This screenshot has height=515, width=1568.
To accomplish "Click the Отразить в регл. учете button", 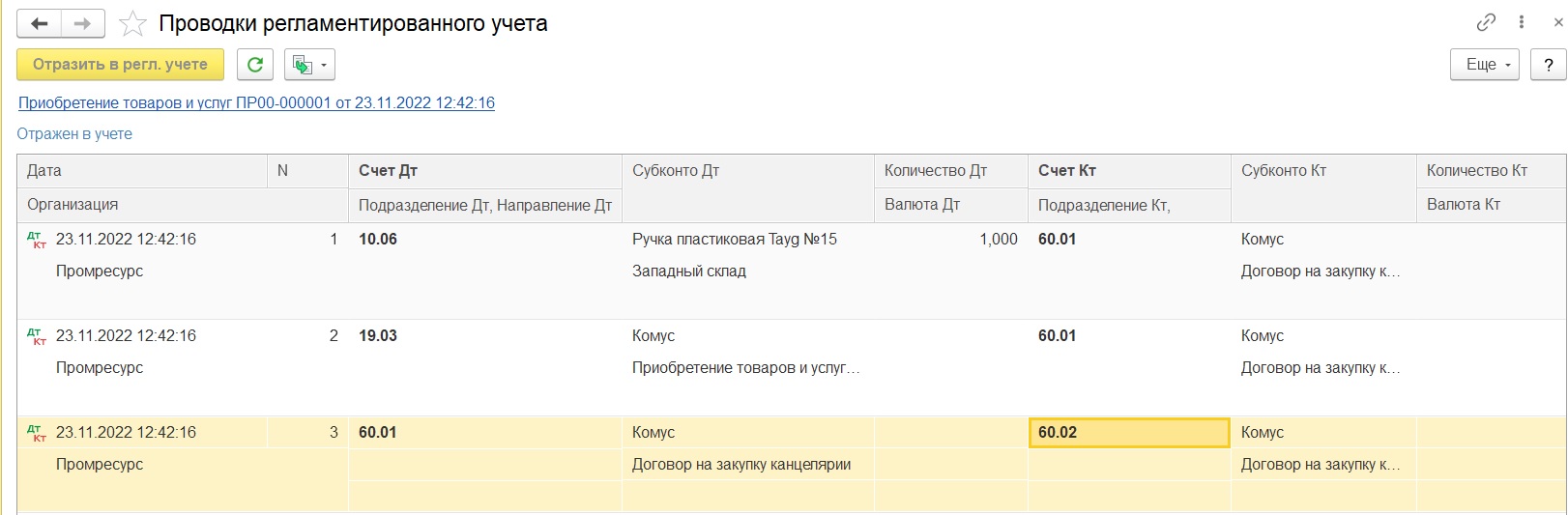I will [120, 65].
